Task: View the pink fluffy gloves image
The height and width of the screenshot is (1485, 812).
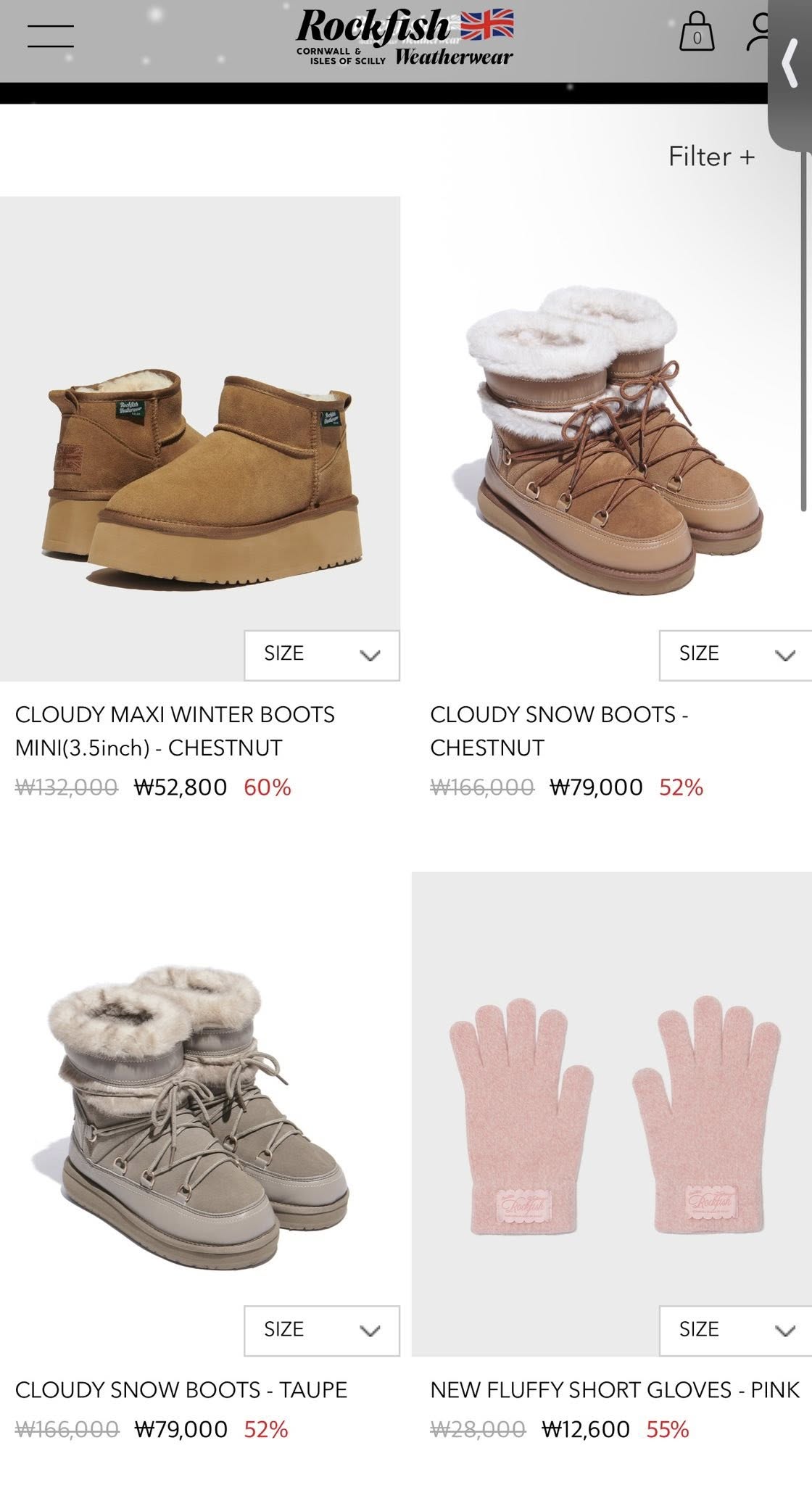Action: [x=612, y=1114]
